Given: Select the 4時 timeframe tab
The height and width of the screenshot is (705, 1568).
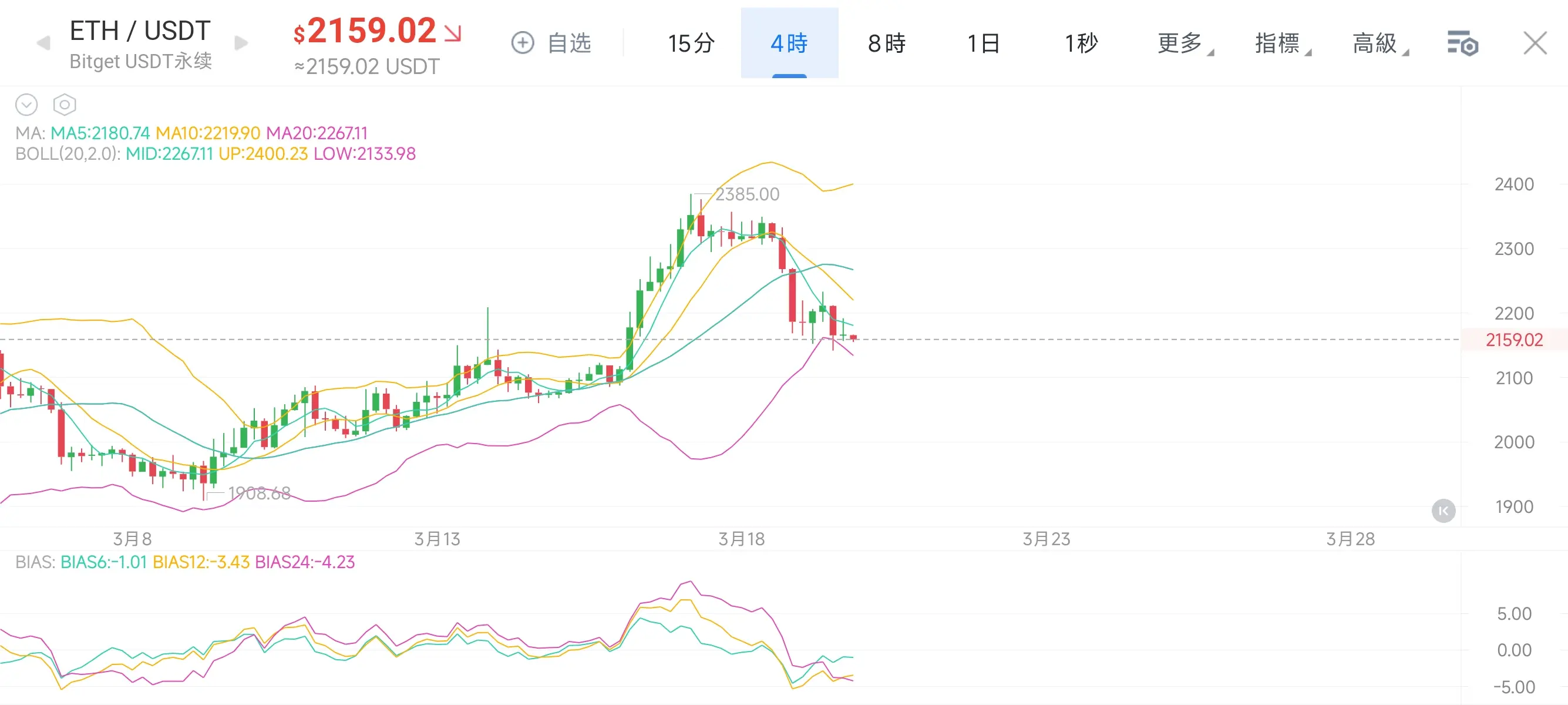Looking at the screenshot, I should [x=789, y=43].
